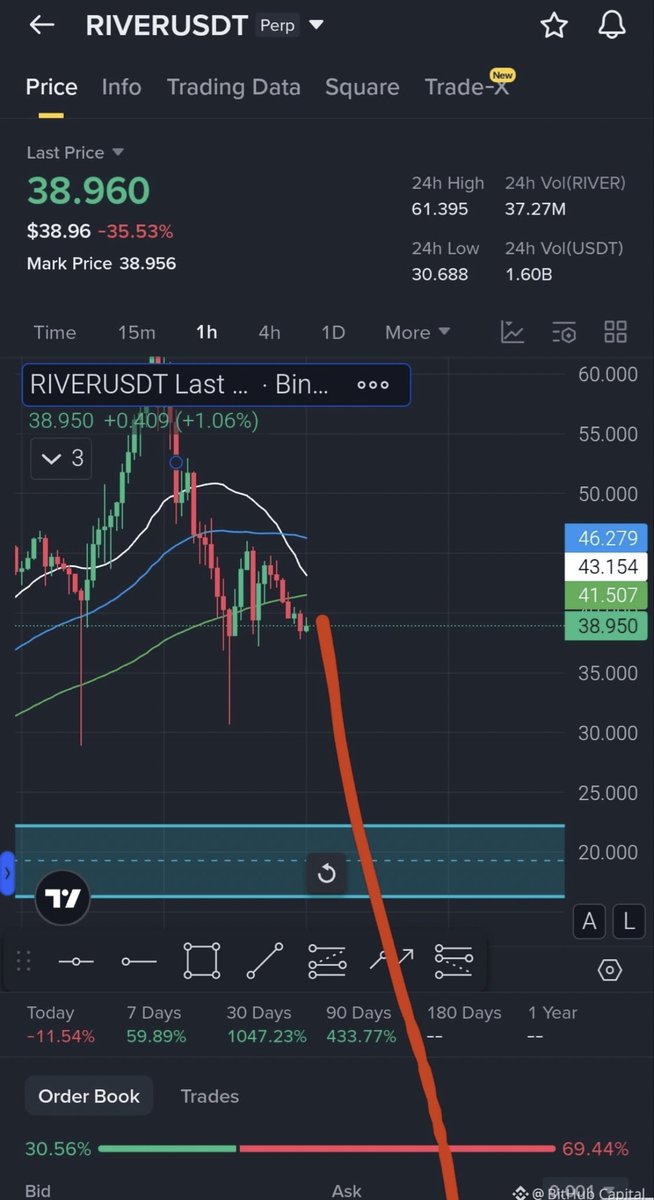Select the rectangle drawing tool
This screenshot has height=1200, width=654.
[201, 961]
